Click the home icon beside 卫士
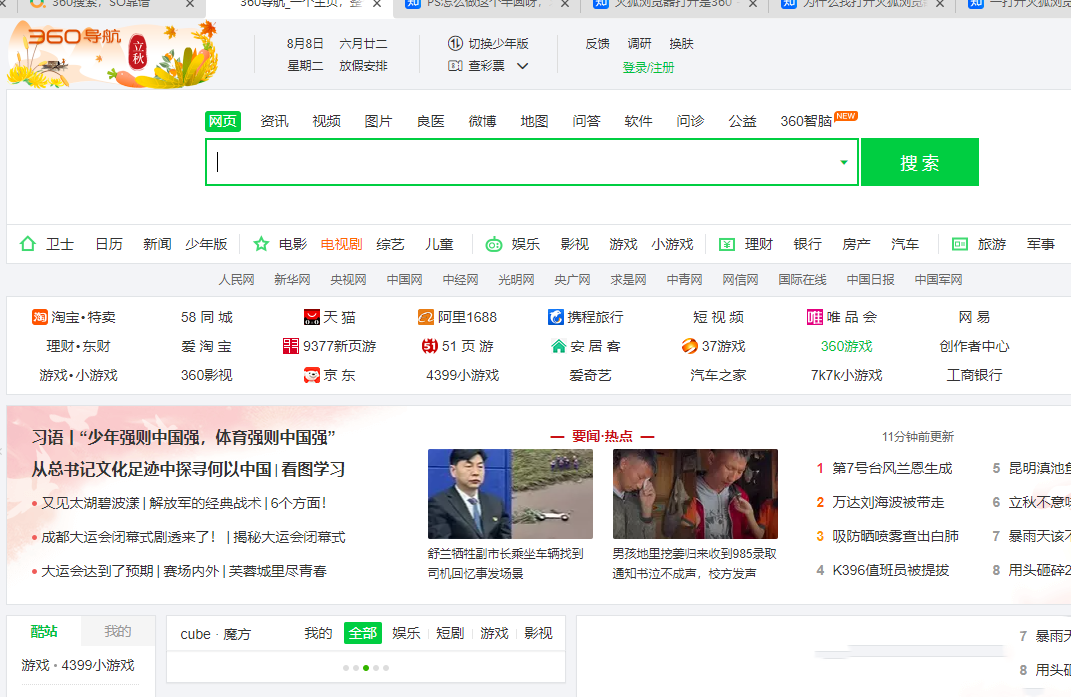This screenshot has height=697, width=1071. point(28,244)
